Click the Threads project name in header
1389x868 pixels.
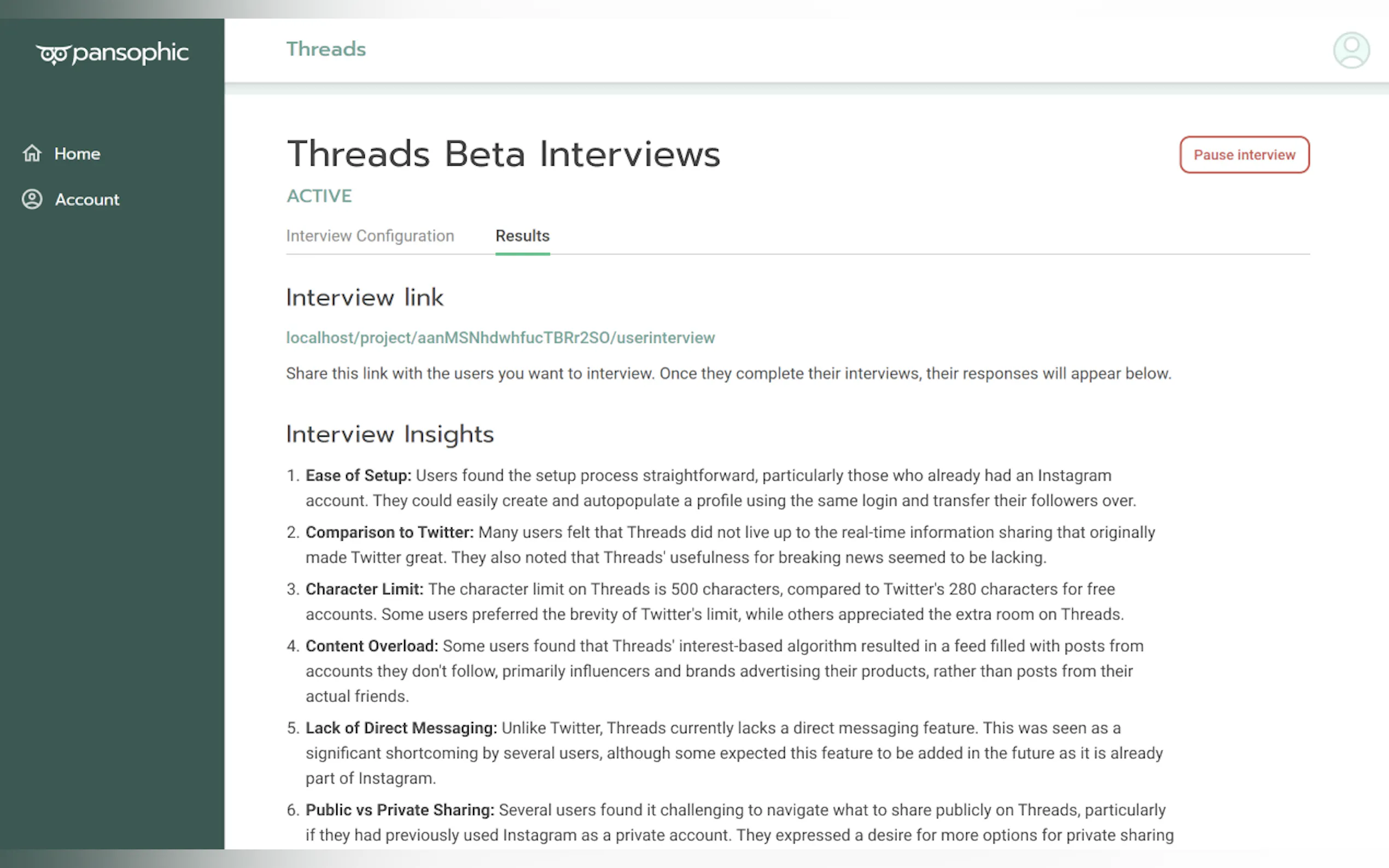pyautogui.click(x=325, y=49)
